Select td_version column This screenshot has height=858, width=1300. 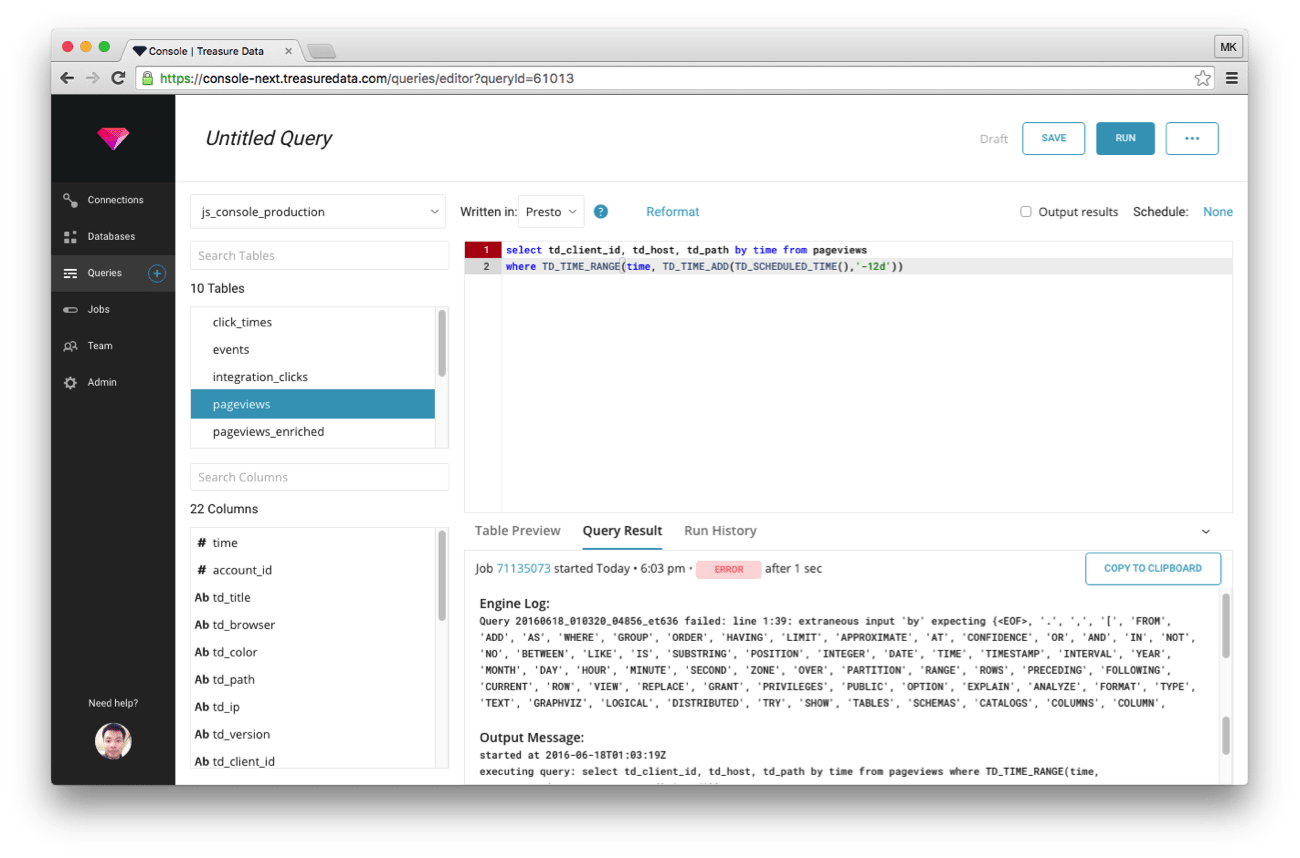coord(312,734)
